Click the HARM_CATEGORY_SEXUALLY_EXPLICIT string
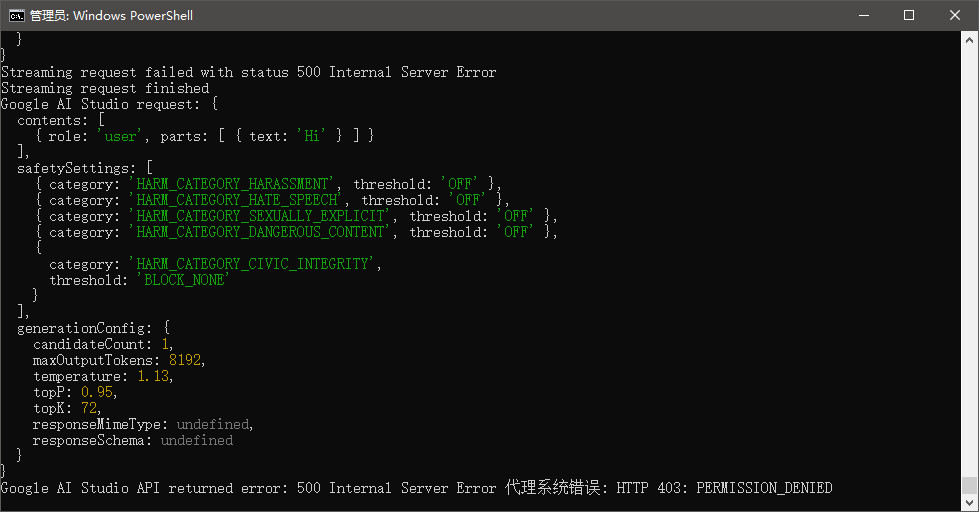Screen dimensions: 979x512 point(261,216)
